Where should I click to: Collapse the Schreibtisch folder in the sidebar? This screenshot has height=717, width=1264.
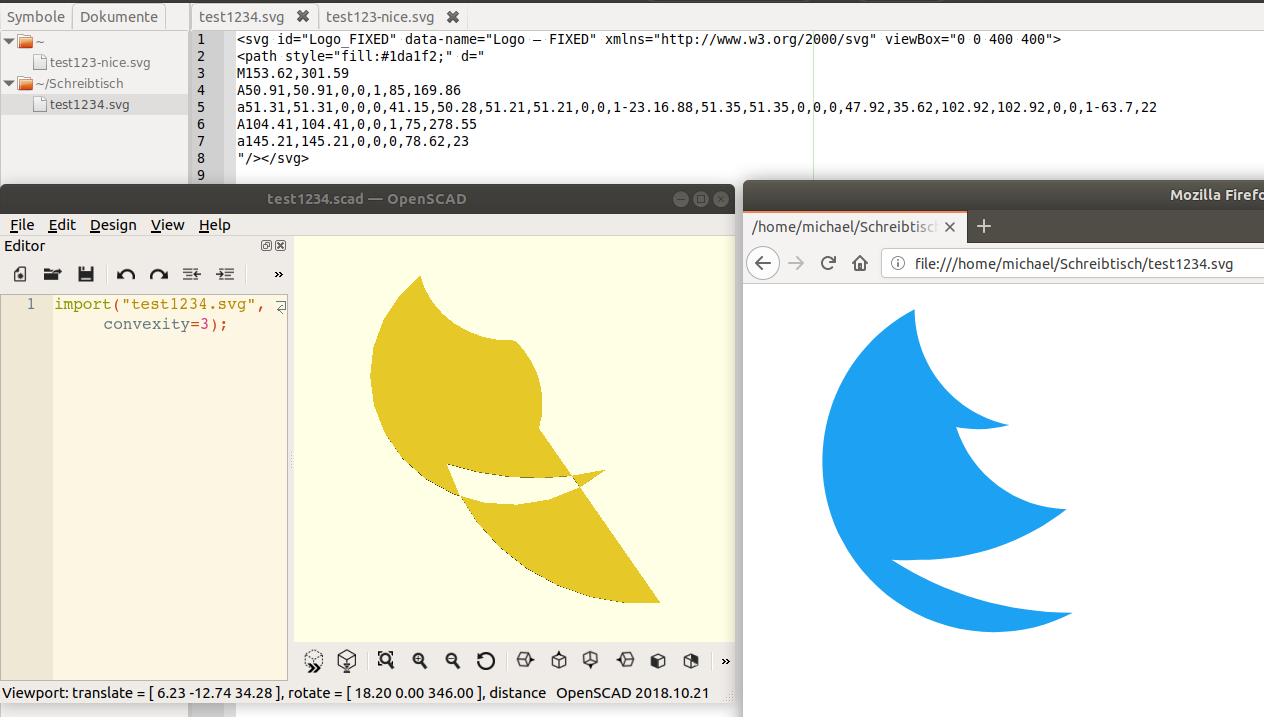pyautogui.click(x=8, y=83)
